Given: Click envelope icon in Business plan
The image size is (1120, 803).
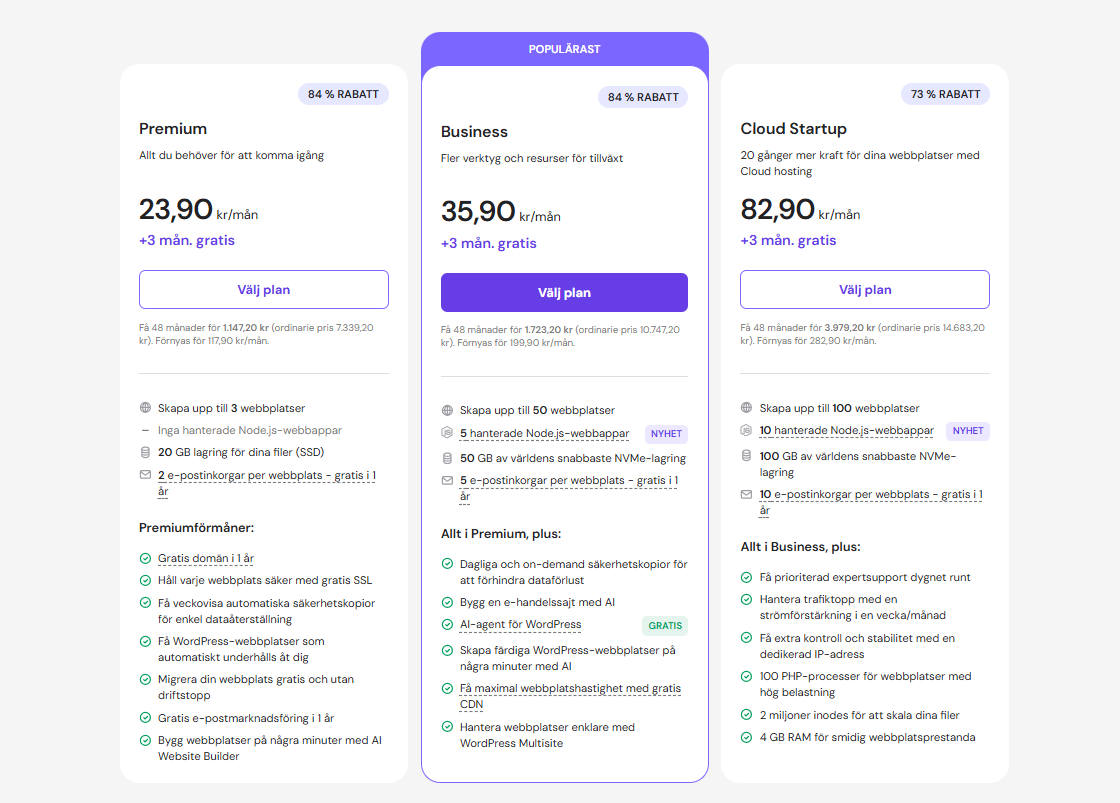Looking at the screenshot, I should 447,481.
